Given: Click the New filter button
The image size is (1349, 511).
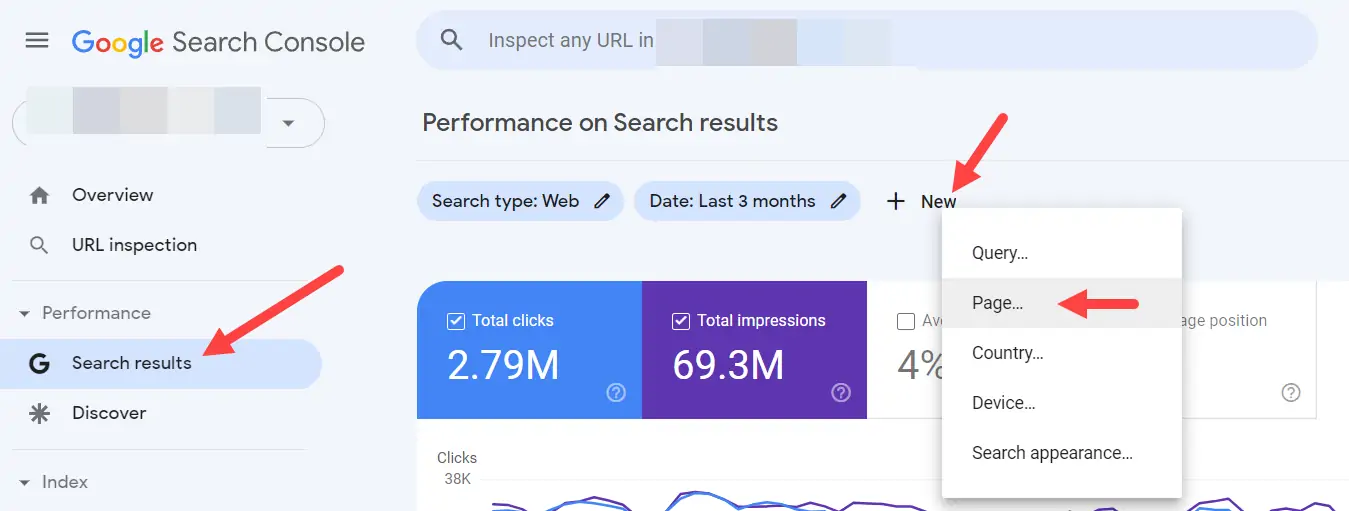Looking at the screenshot, I should coord(921,201).
